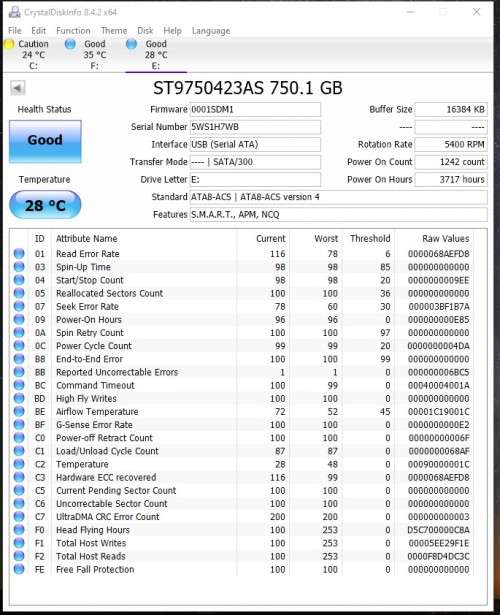Click the CrystalDiskInfo title bar app icon
The height and width of the screenshot is (615, 500).
15,12
